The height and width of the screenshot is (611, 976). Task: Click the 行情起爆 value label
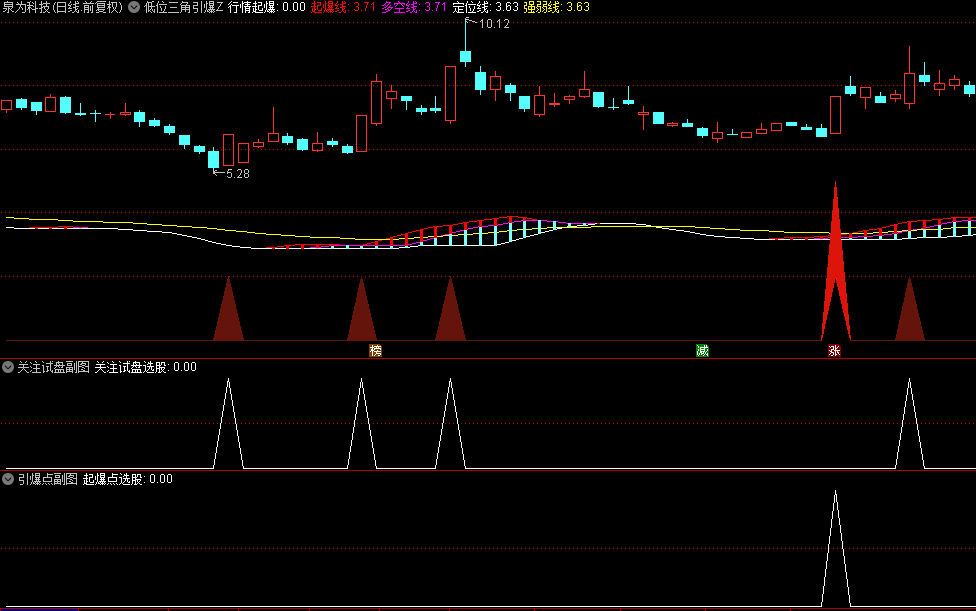[x=267, y=7]
